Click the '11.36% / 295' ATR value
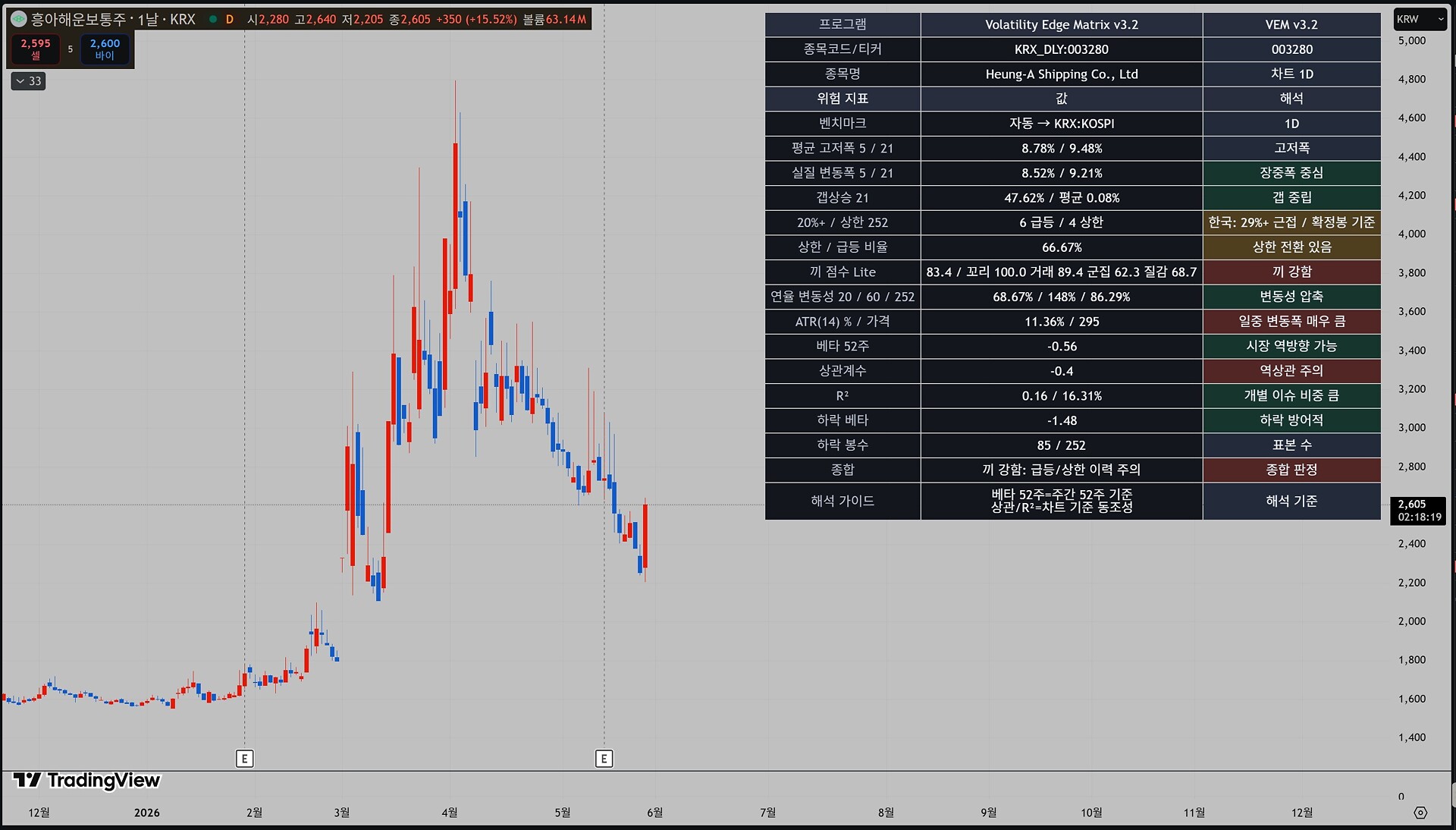This screenshot has width=1456, height=830. pos(1062,322)
